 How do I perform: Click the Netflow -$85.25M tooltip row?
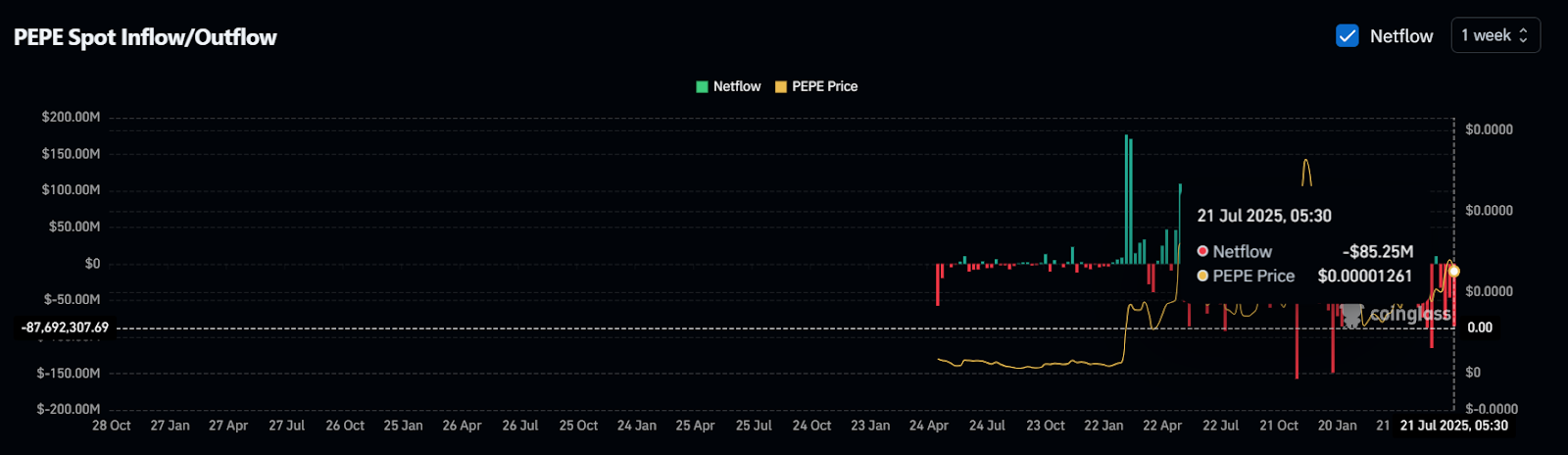[1305, 252]
